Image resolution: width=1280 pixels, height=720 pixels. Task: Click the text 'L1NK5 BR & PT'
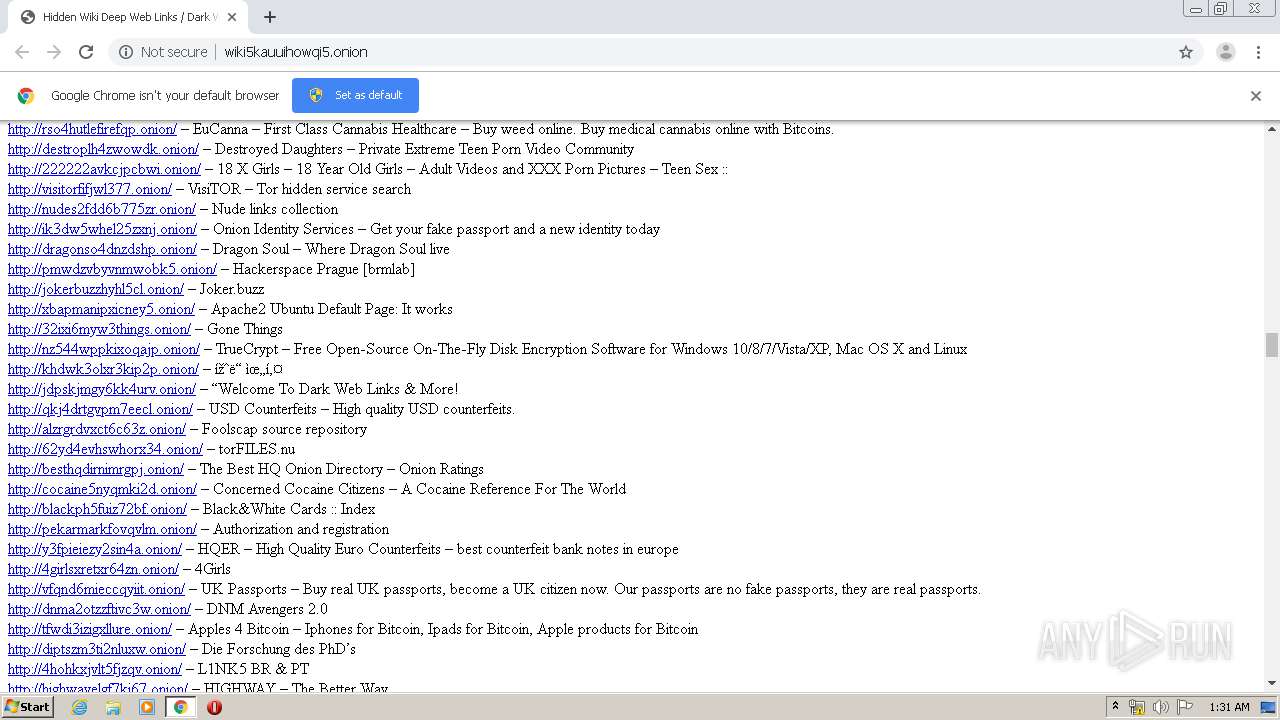253,669
